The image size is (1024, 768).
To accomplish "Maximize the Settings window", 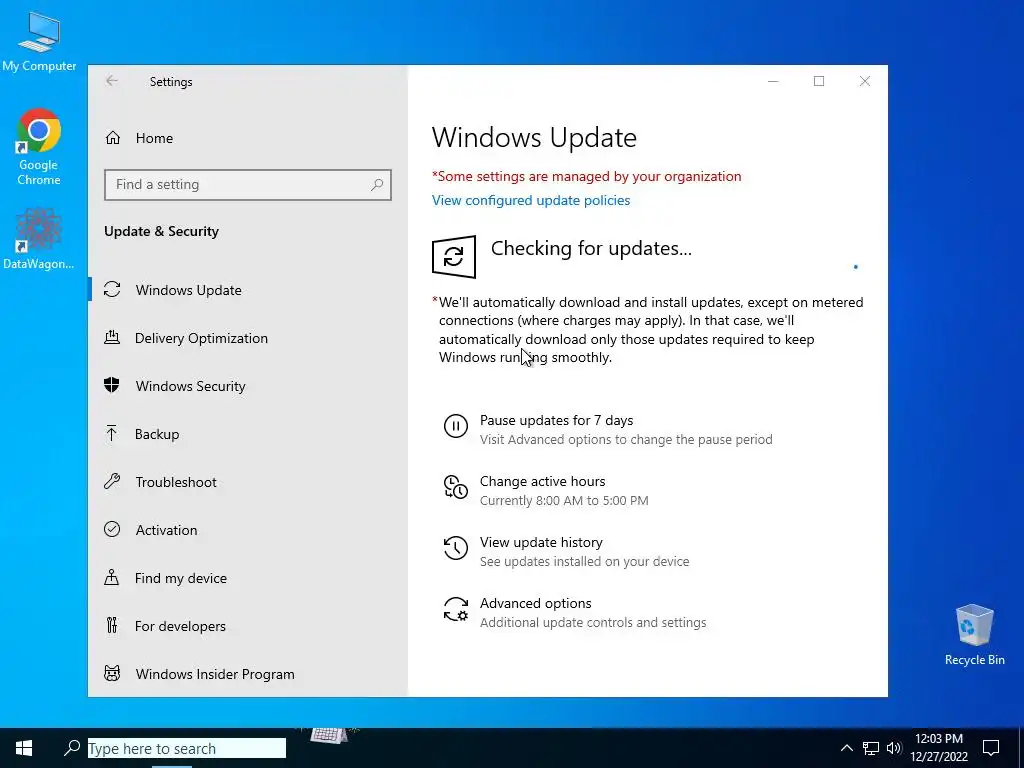I will click(x=819, y=81).
